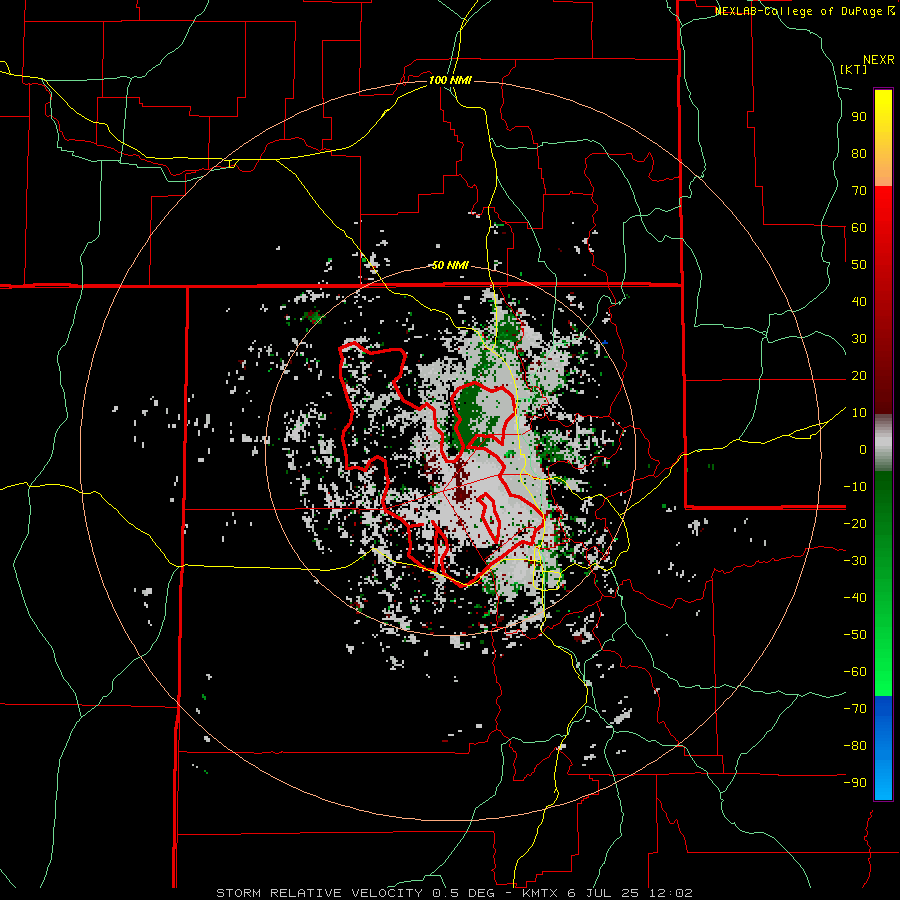Click the NEXR label above the scale
The height and width of the screenshot is (900, 900).
point(879,60)
